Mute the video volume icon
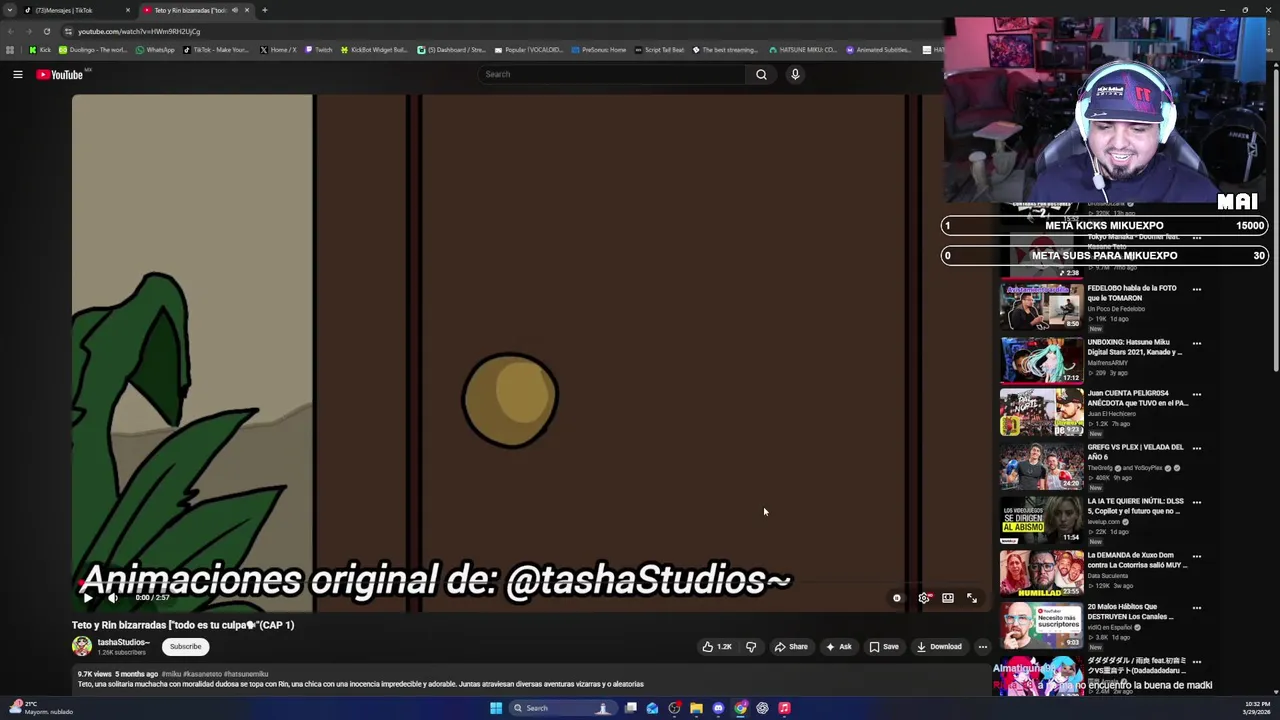The height and width of the screenshot is (720, 1280). (x=113, y=598)
